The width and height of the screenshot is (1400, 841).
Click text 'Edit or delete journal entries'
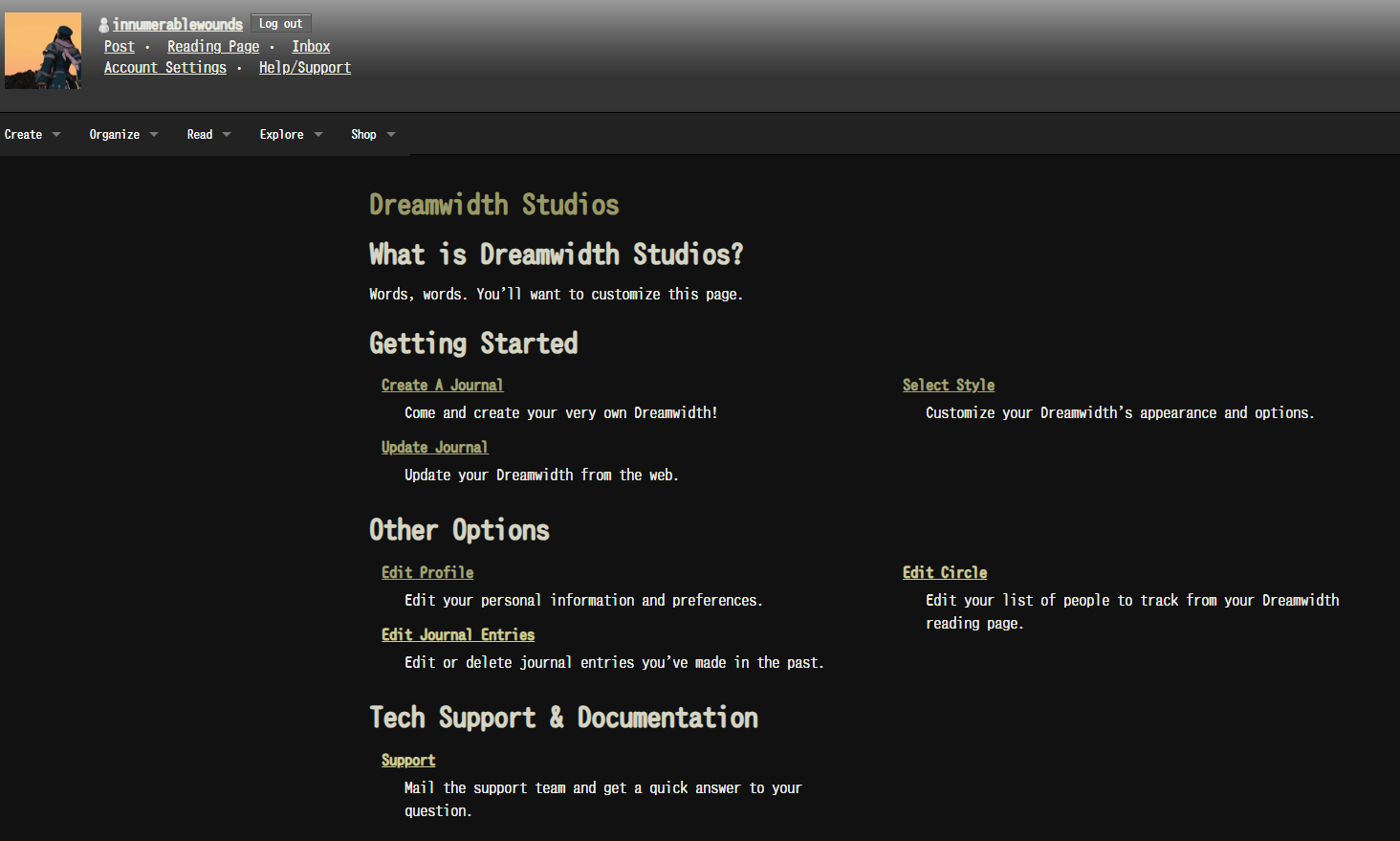[x=519, y=663]
